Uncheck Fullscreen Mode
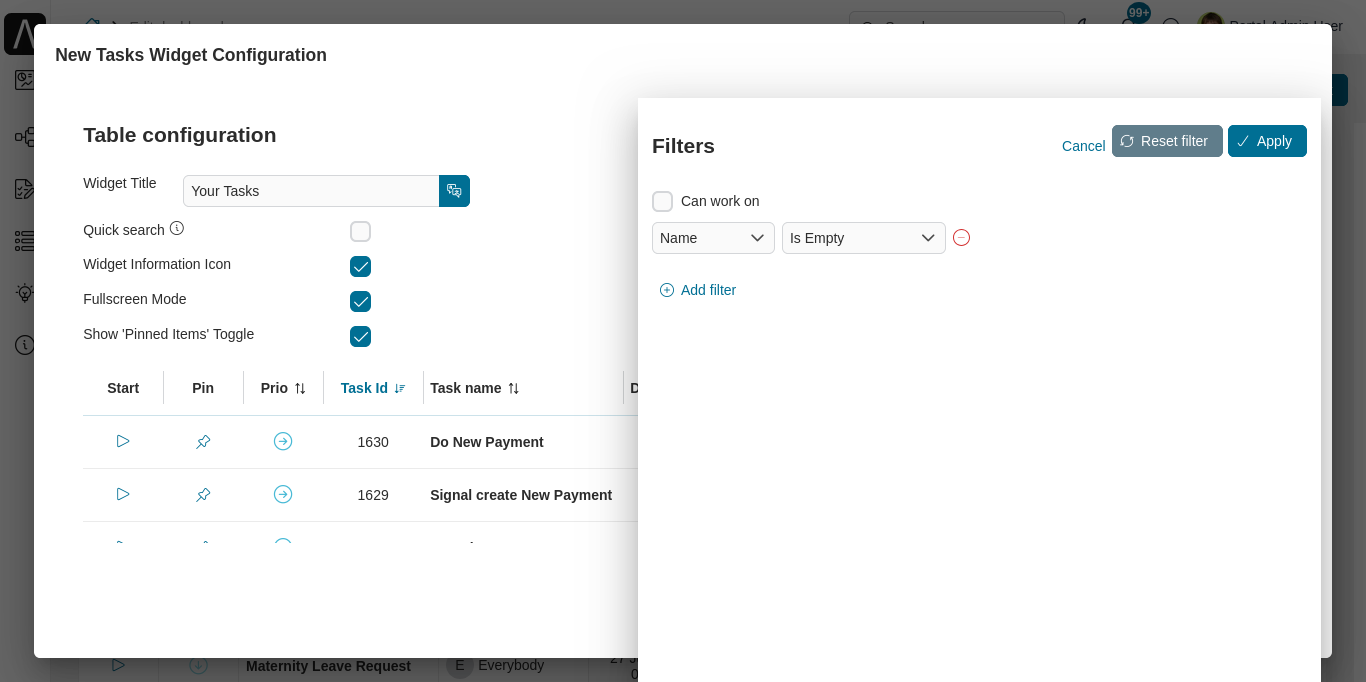1366x682 pixels. 360,302
